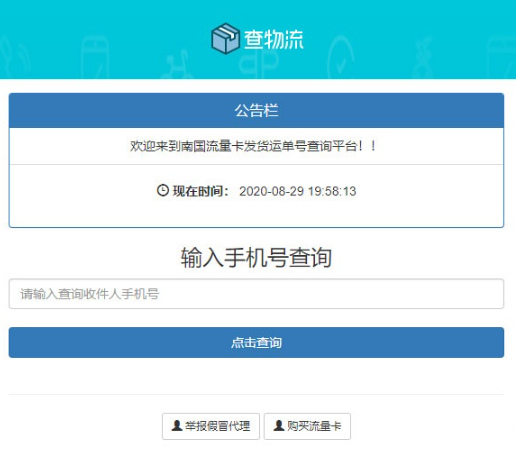Click the 公告栏 panel heading
The height and width of the screenshot is (453, 516).
(x=256, y=110)
